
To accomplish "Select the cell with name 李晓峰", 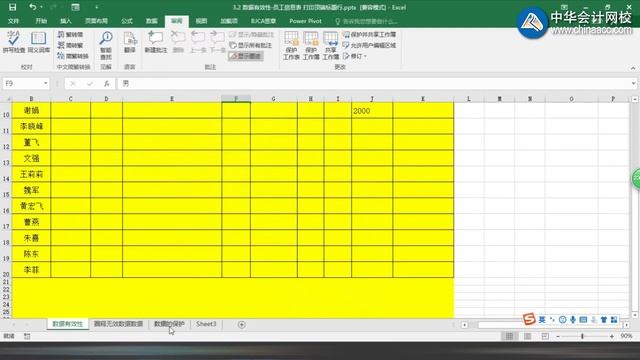I will 31,127.
